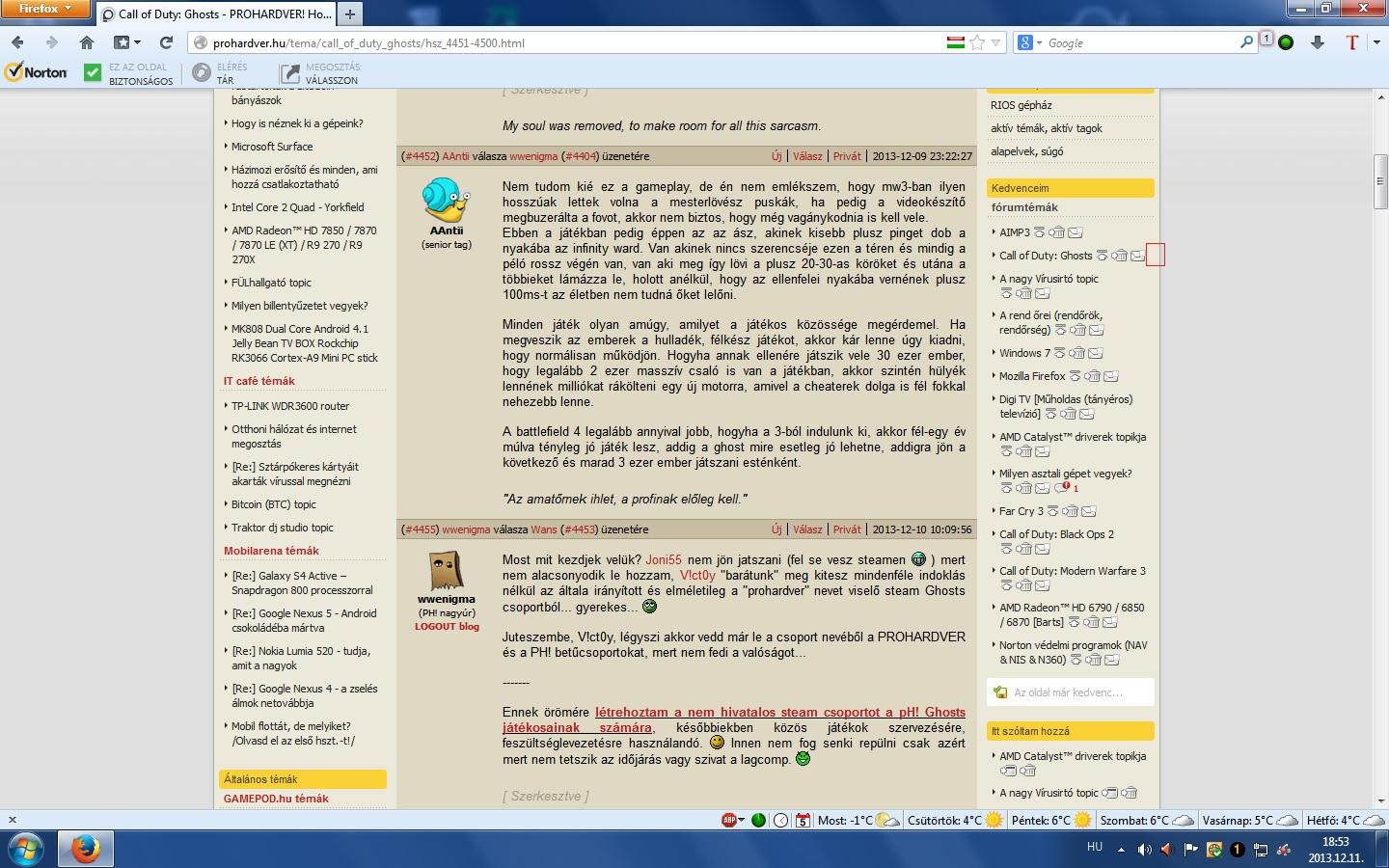
Task: Open the RIOS gépház link
Action: click(1021, 105)
